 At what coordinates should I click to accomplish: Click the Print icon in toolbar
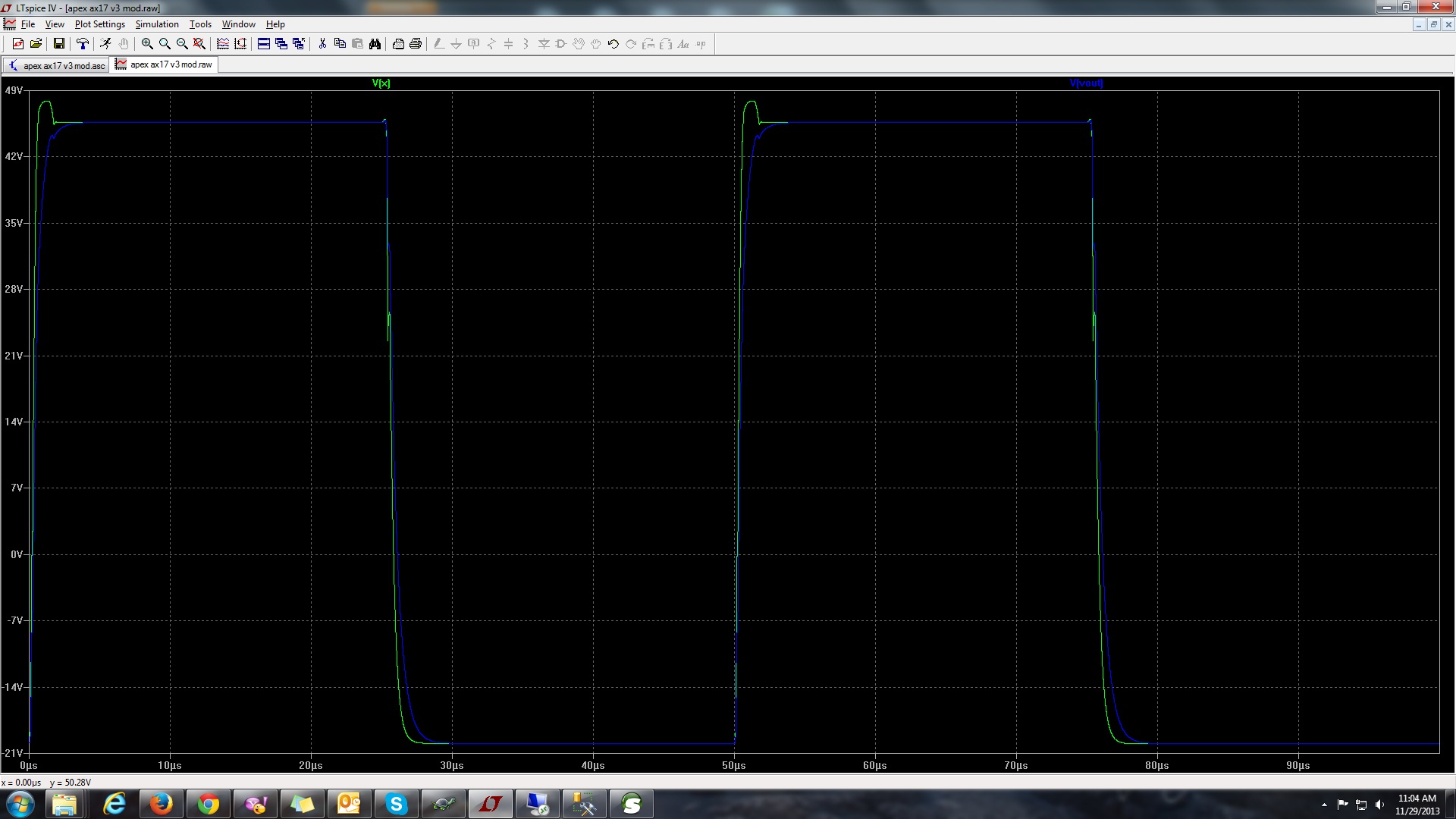(x=416, y=44)
